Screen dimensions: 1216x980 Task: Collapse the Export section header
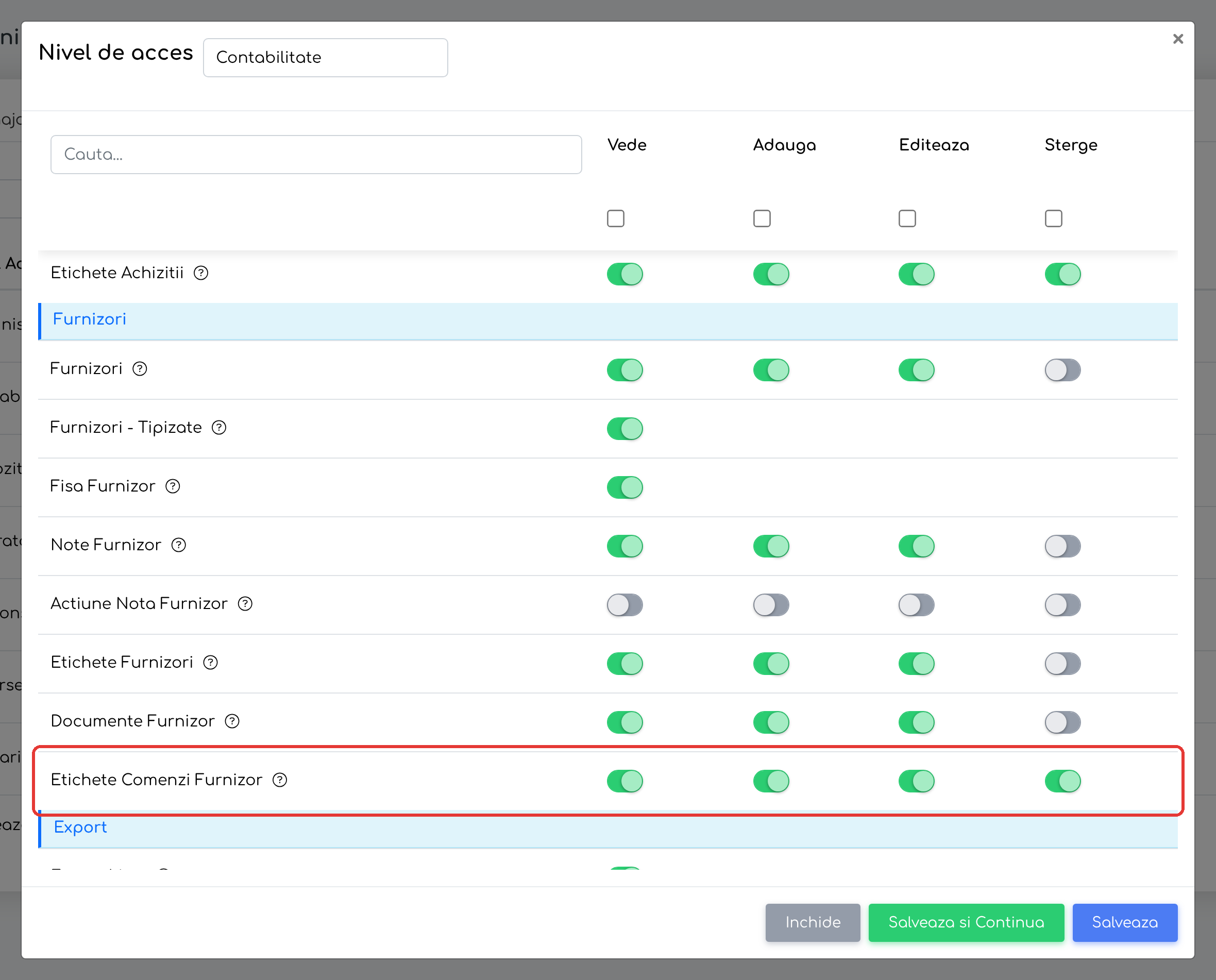[x=607, y=829]
